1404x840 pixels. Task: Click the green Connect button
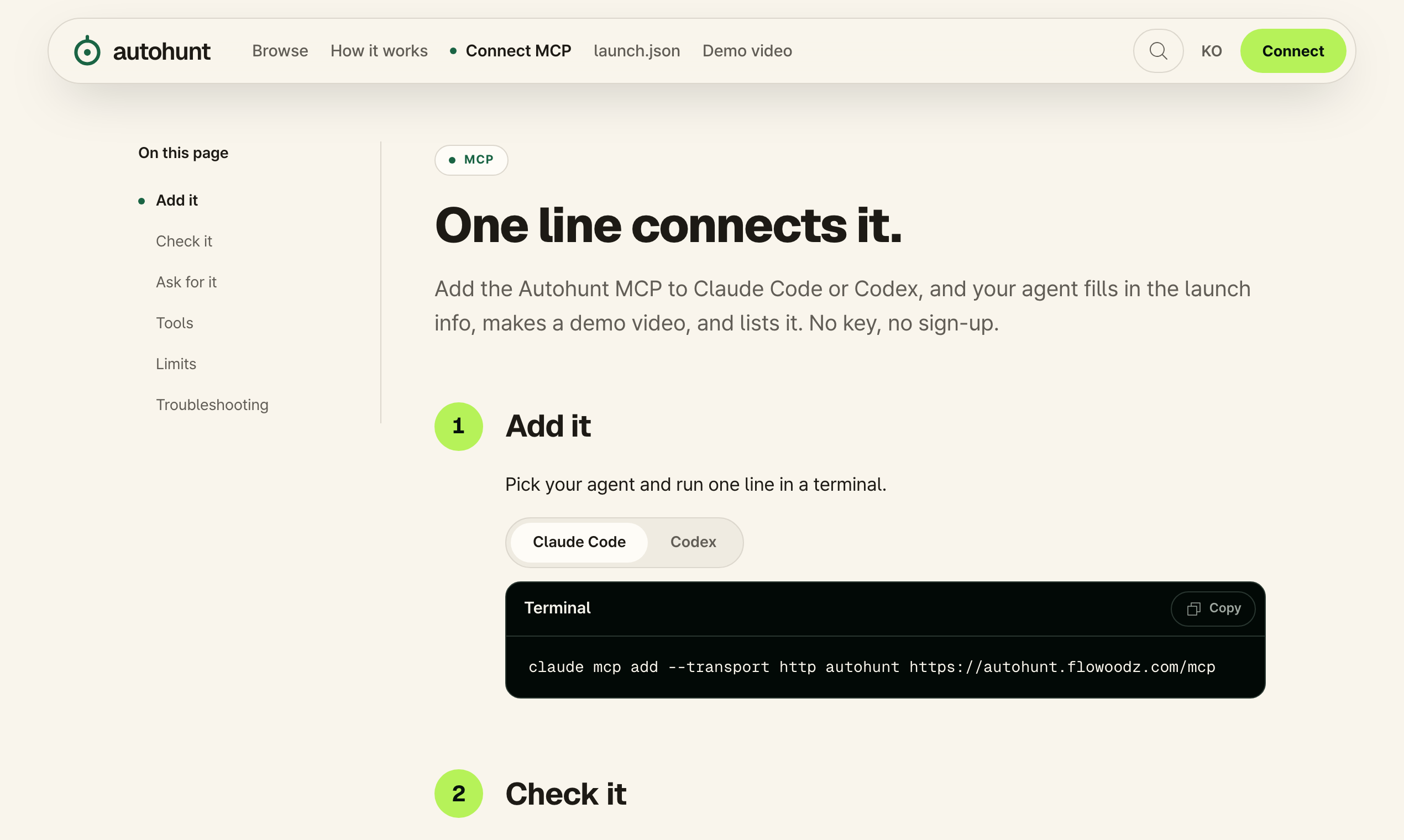coord(1292,51)
